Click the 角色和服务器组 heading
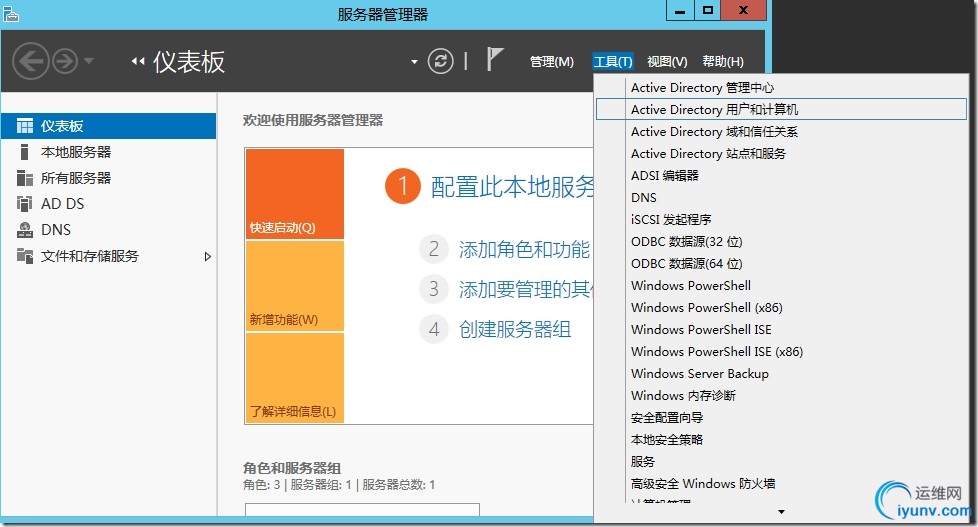 coord(291,468)
